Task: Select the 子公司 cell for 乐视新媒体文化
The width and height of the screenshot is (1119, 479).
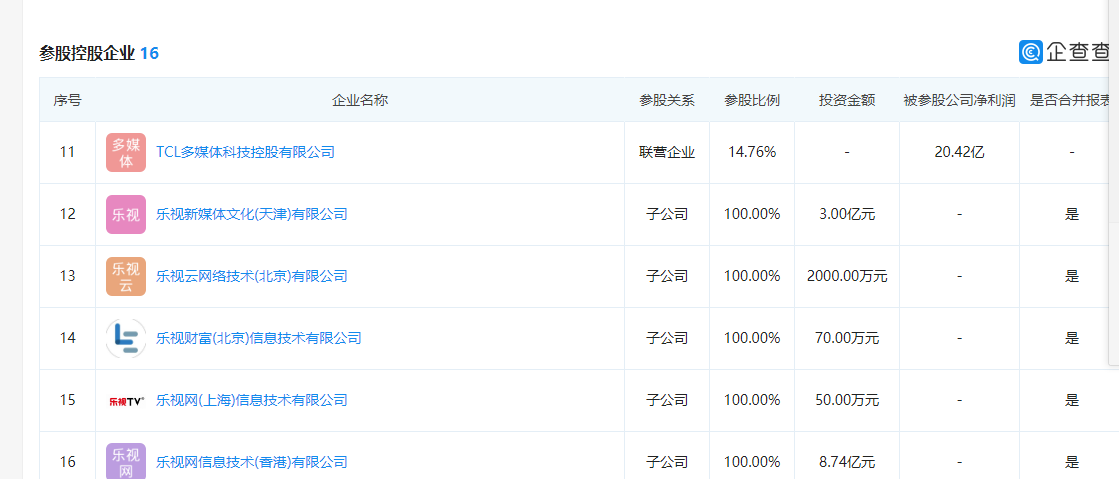Action: [667, 214]
